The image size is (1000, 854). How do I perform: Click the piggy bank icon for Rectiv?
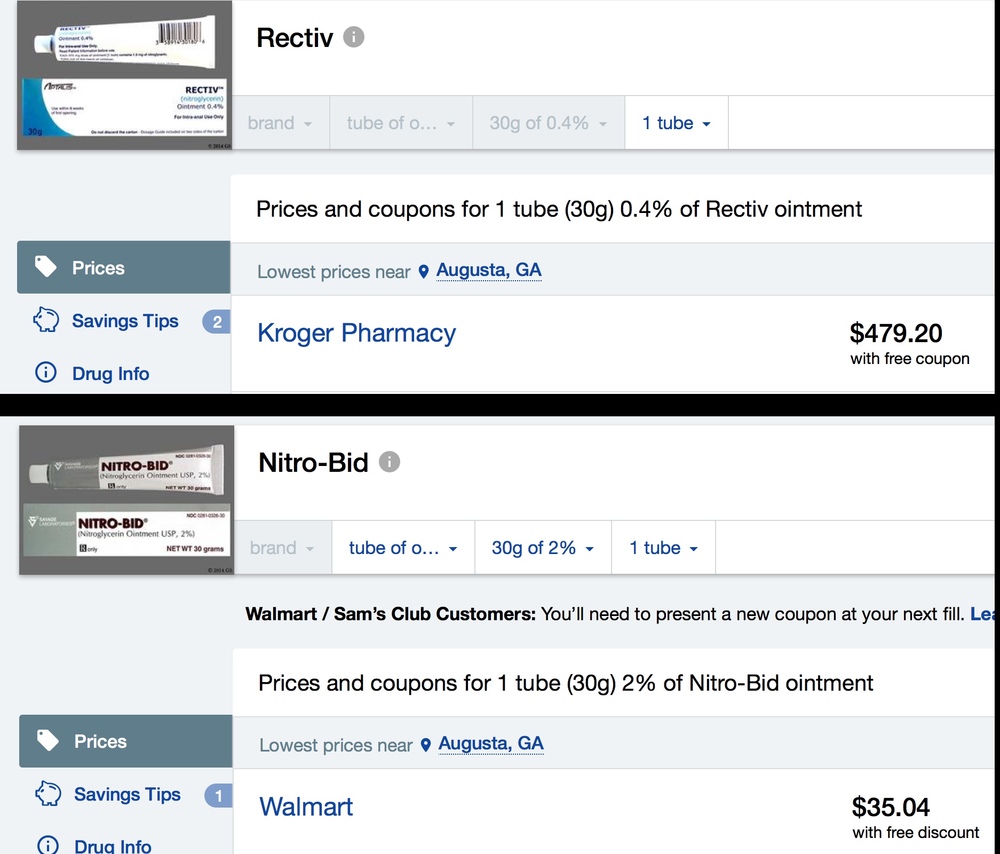point(46,321)
